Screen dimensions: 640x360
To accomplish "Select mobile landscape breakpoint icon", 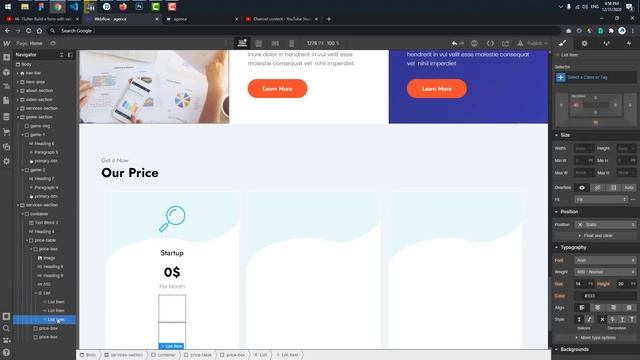I will coord(276,43).
